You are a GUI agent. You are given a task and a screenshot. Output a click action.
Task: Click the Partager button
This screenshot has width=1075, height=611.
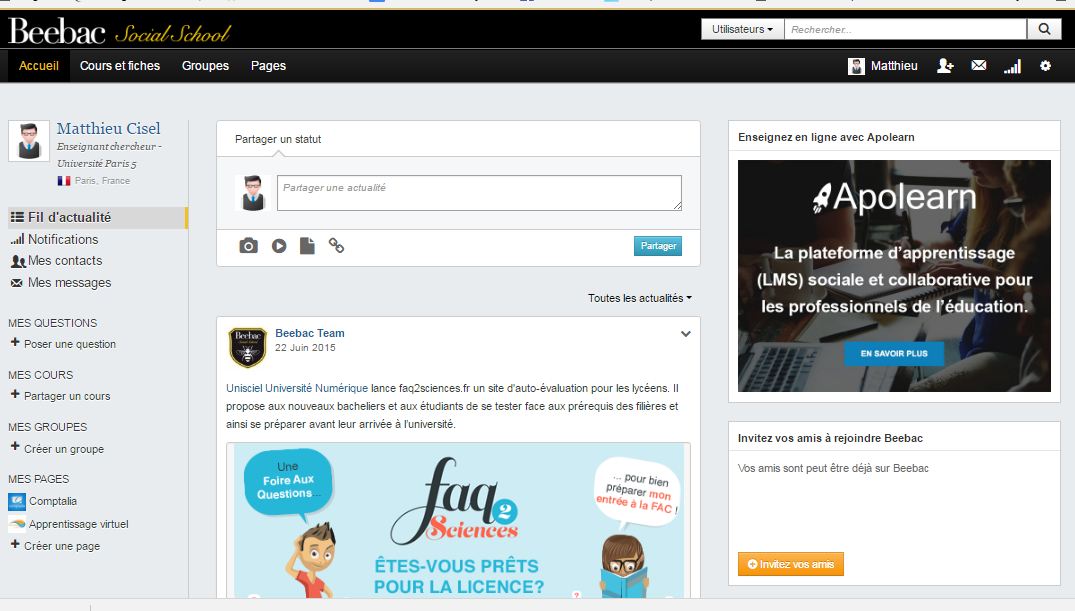click(657, 245)
